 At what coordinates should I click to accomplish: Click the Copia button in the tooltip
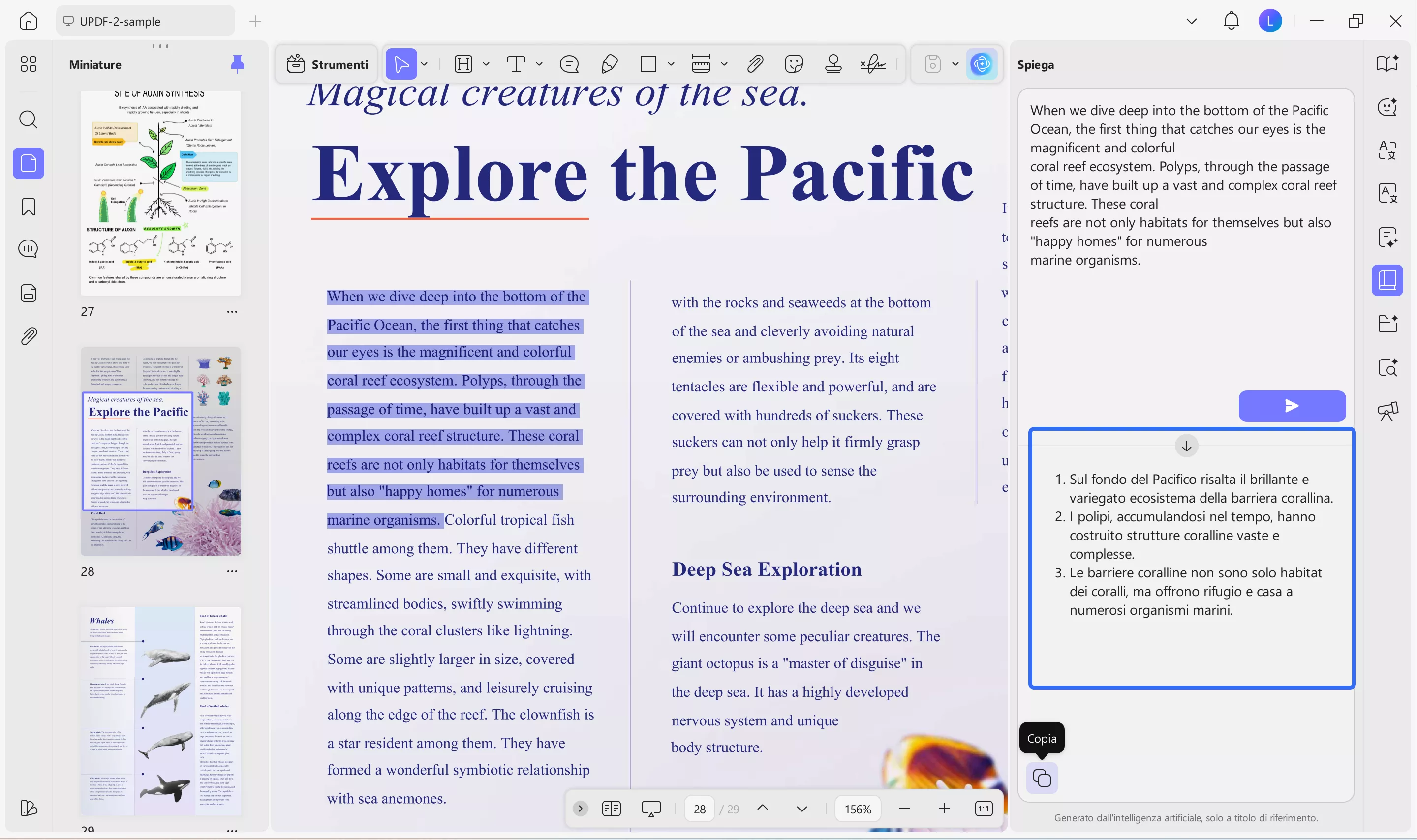coord(1042,738)
